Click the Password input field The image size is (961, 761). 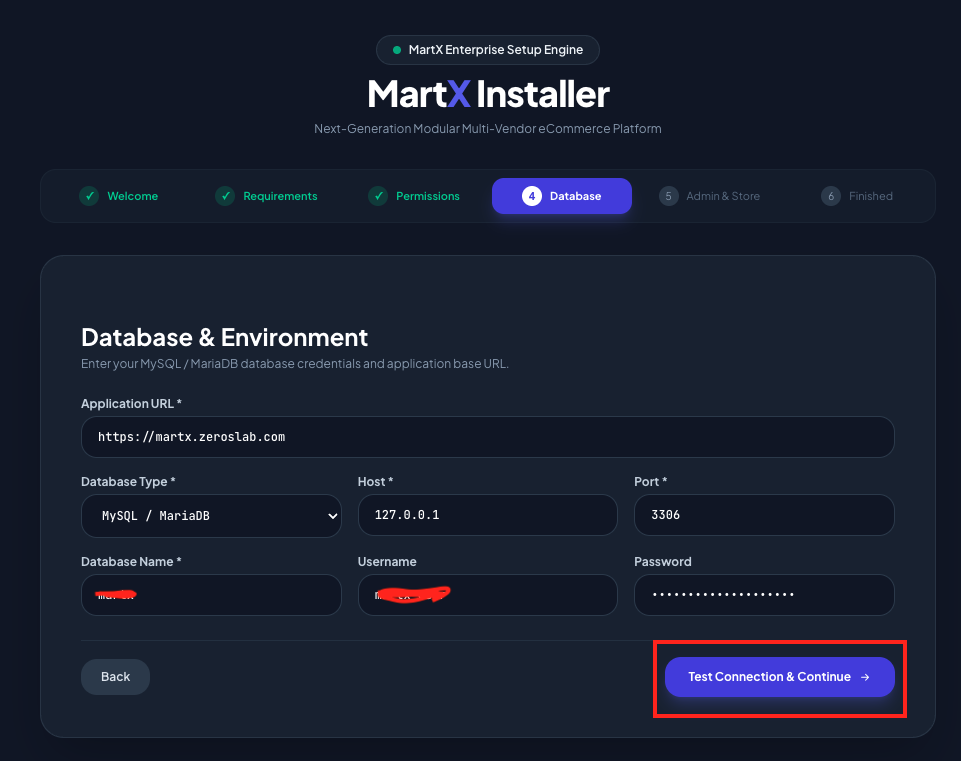tap(764, 595)
